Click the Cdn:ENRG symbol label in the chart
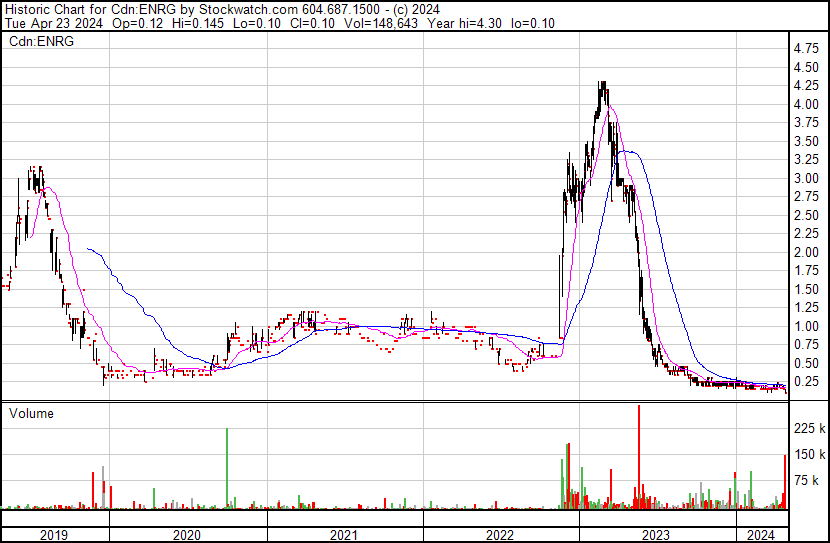The image size is (830, 543). coord(35,41)
